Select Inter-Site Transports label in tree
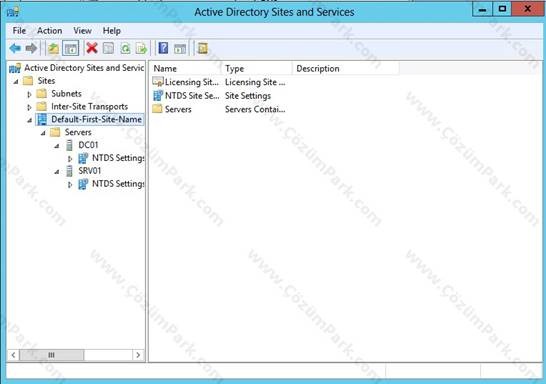The image size is (546, 384). click(x=89, y=106)
